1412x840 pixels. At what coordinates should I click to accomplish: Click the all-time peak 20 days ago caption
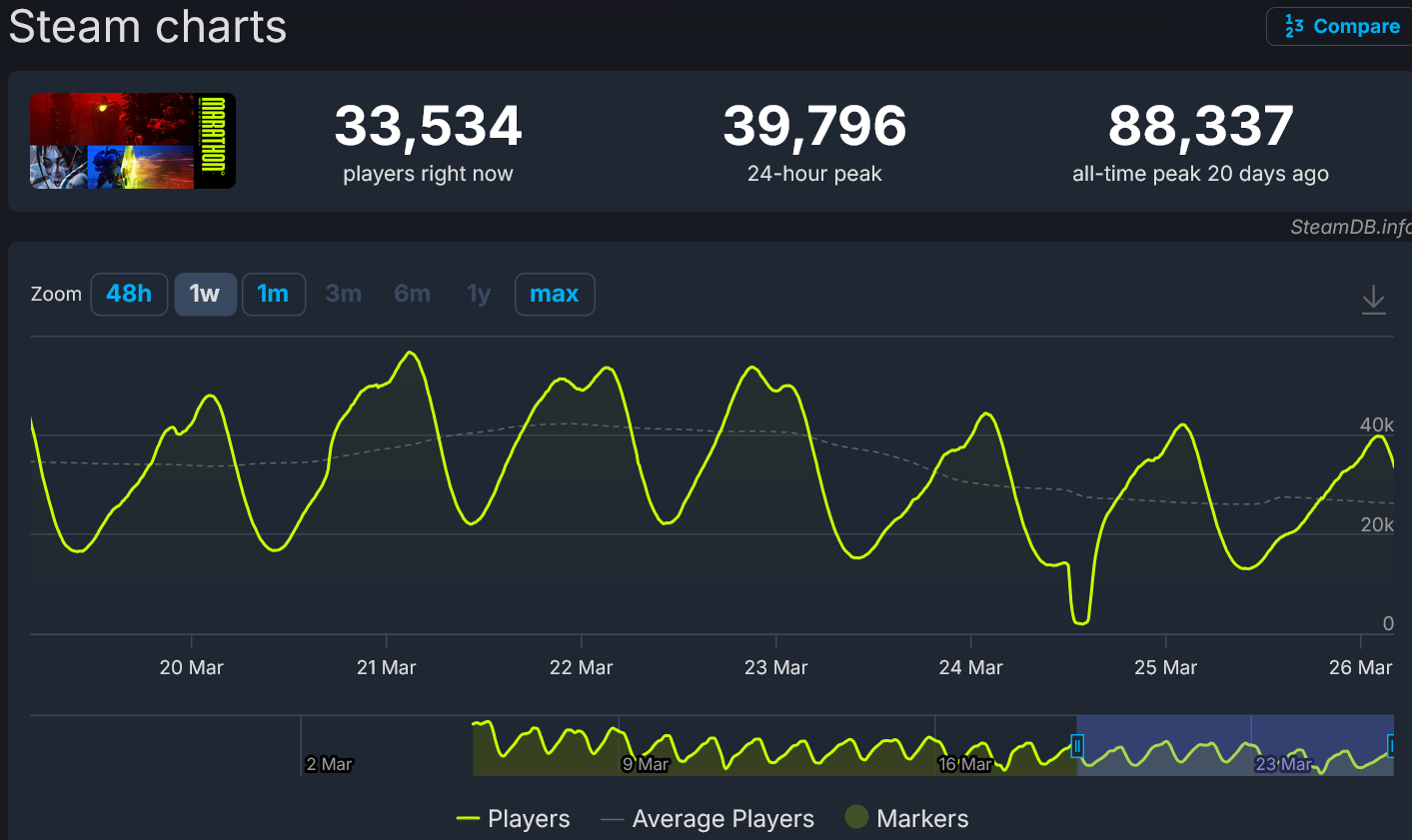[x=1200, y=174]
